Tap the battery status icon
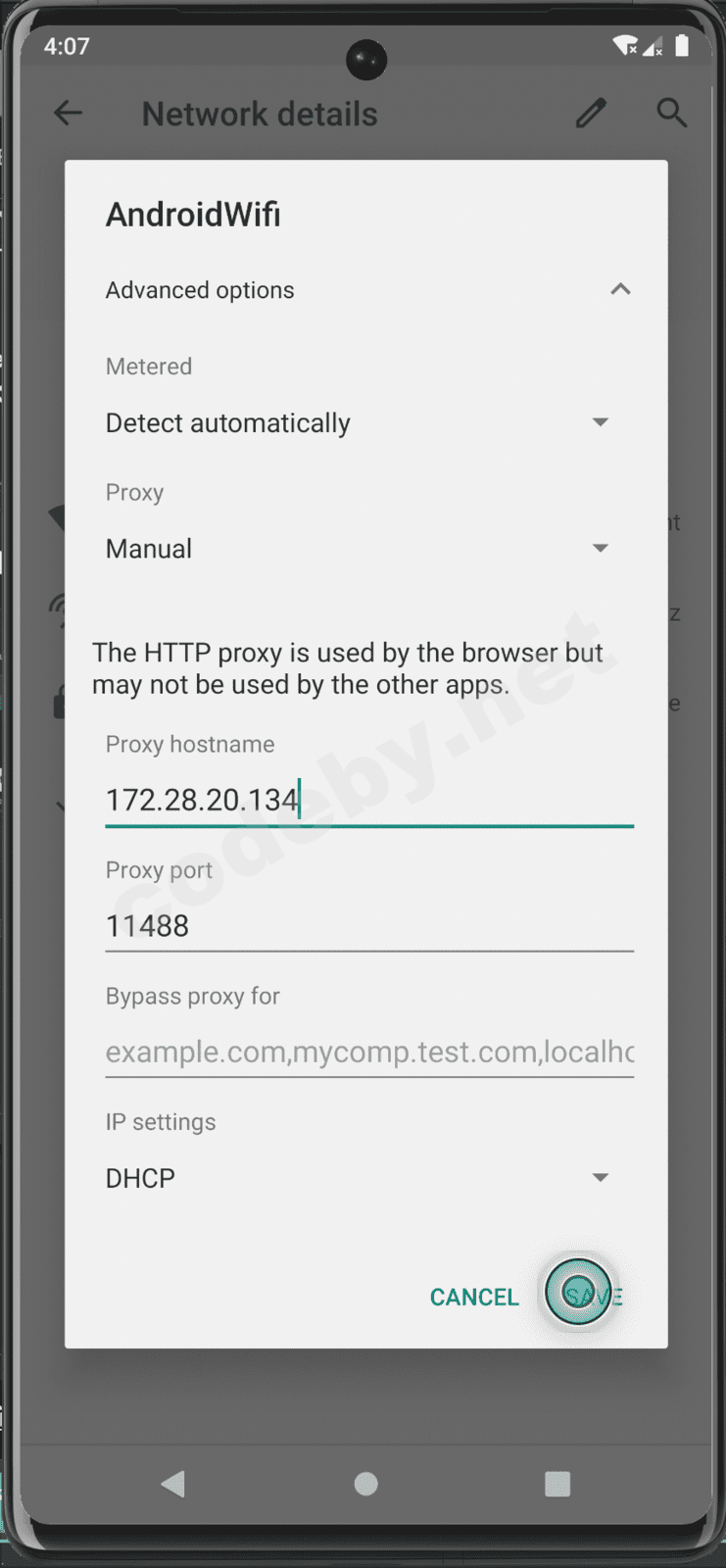This screenshot has height=1568, width=726. point(682,45)
